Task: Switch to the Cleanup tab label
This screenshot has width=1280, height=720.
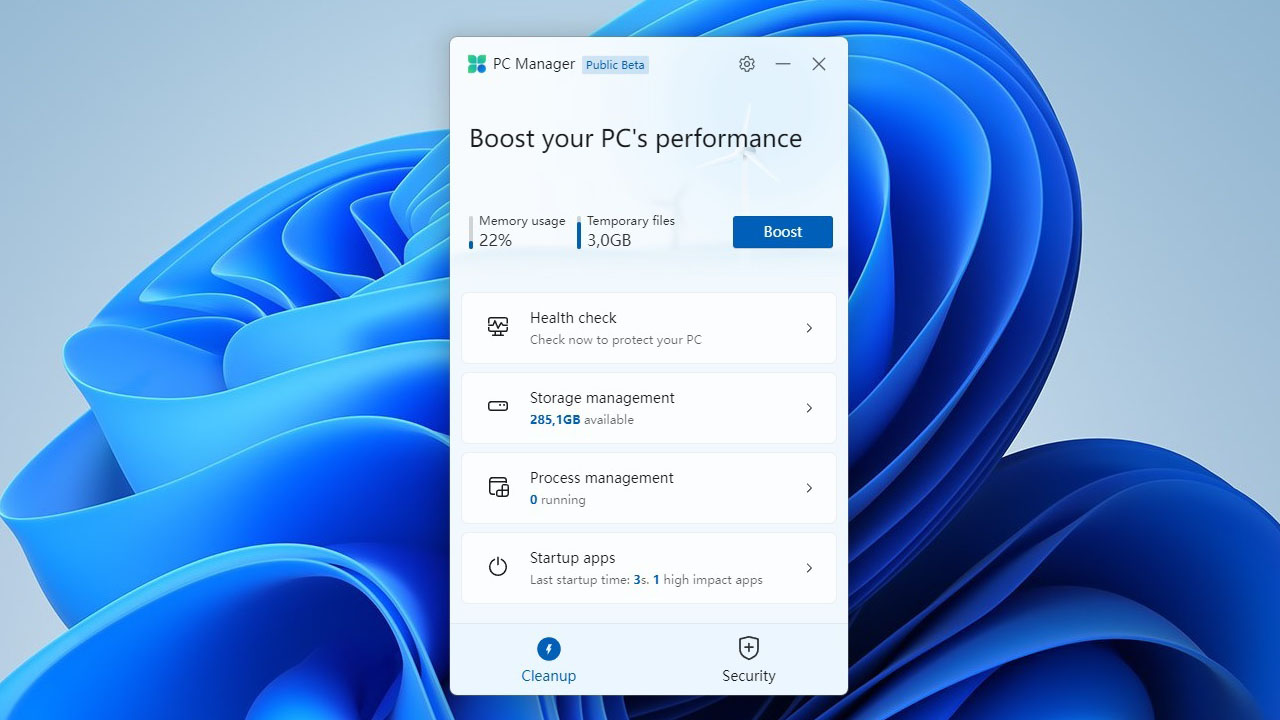Action: tap(549, 676)
